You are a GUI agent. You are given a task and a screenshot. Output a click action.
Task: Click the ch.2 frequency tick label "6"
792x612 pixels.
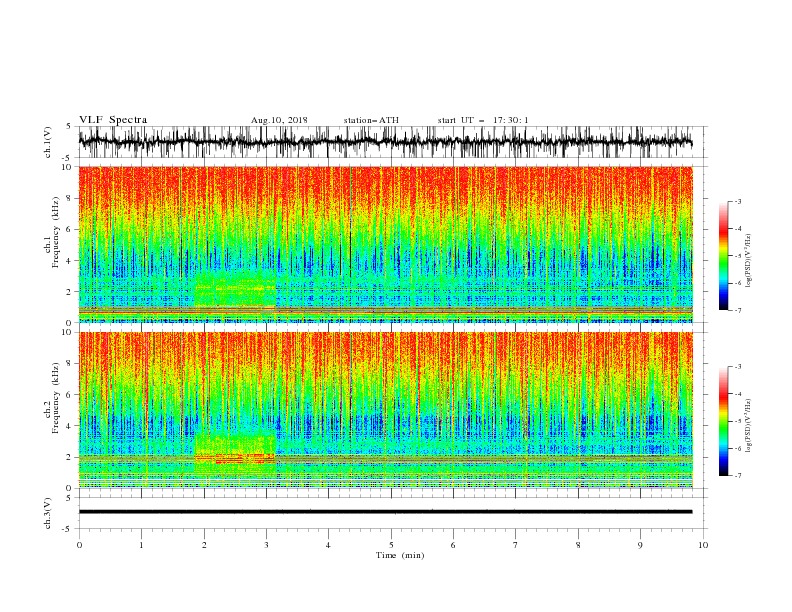click(x=71, y=395)
